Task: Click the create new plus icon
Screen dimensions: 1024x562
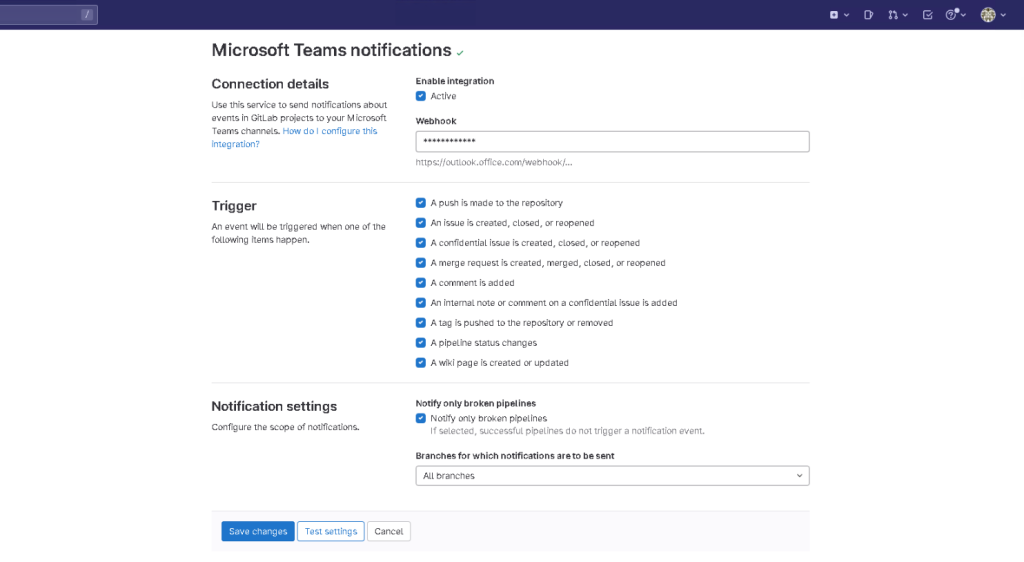Action: (x=835, y=15)
